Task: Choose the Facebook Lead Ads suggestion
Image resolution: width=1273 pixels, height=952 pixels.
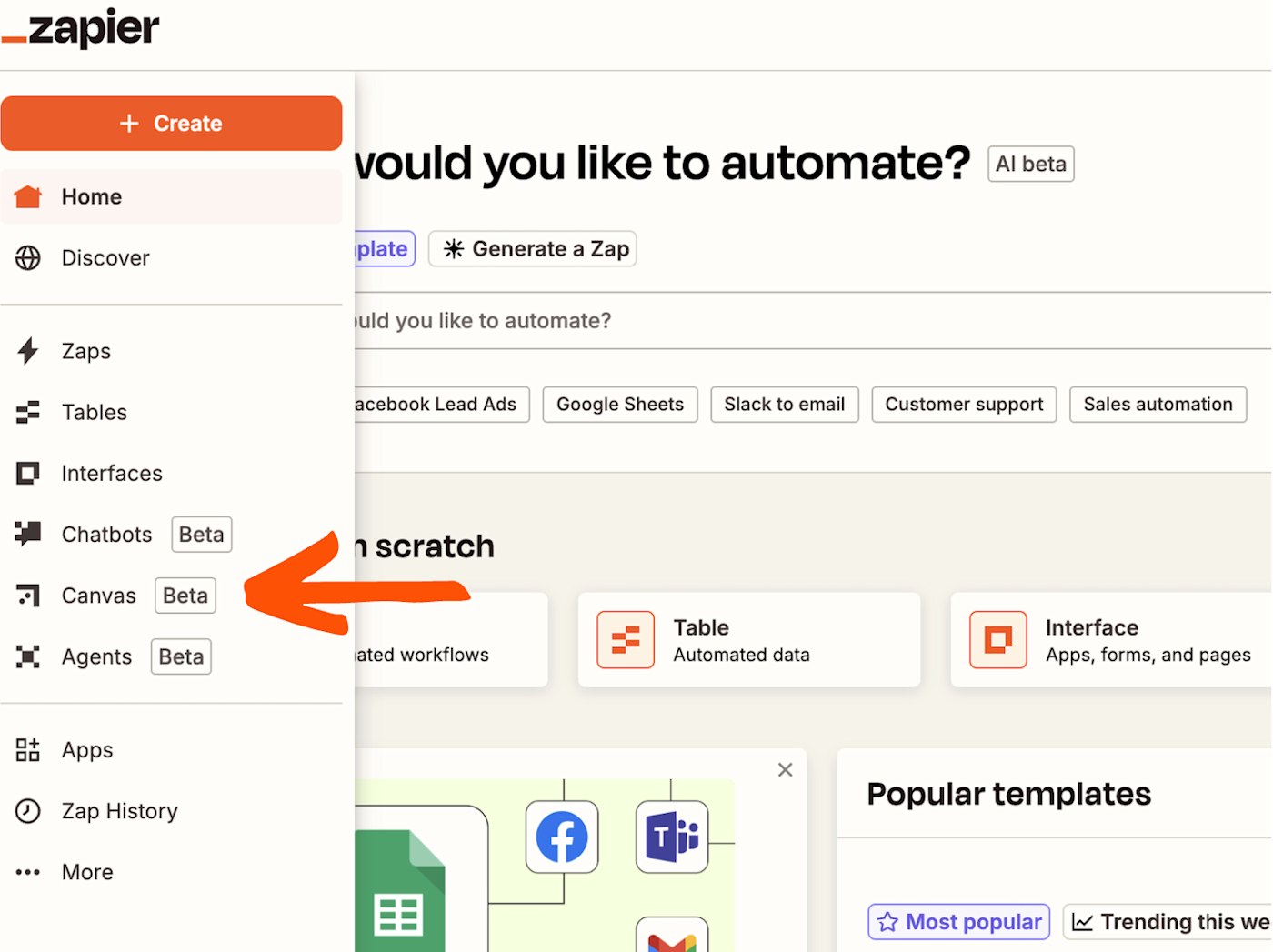Action: coord(440,405)
